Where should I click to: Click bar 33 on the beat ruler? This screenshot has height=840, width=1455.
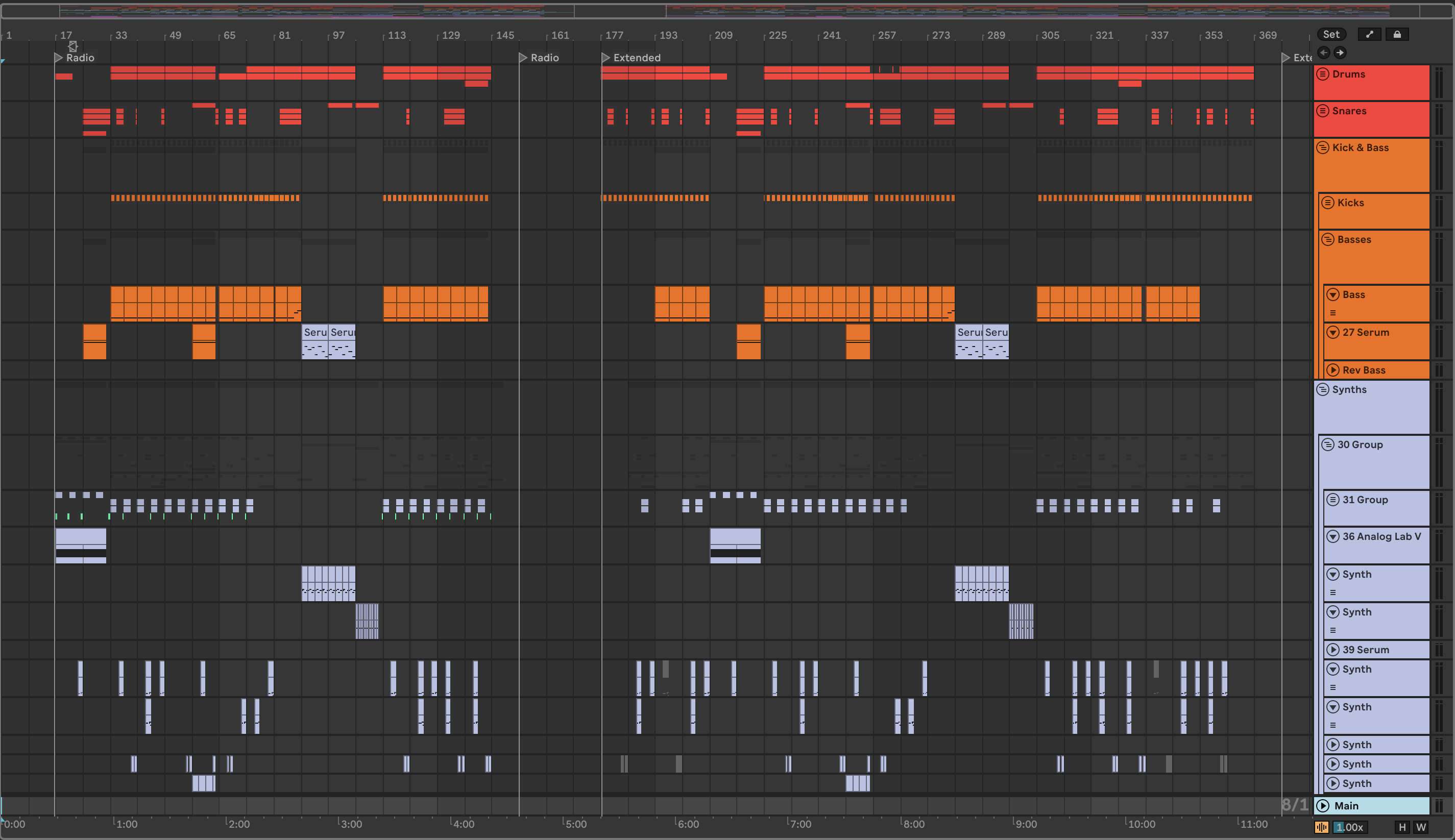point(120,35)
